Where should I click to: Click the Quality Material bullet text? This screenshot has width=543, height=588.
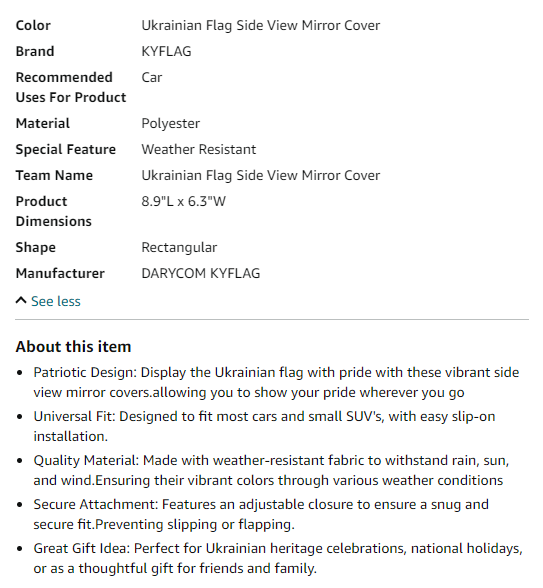pos(271,470)
